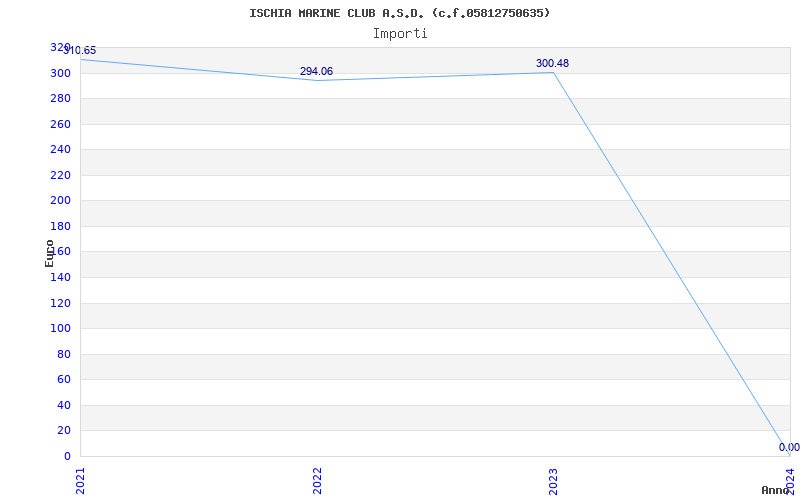Click the 140 y-axis tick label
This screenshot has width=800, height=500.
click(x=60, y=278)
